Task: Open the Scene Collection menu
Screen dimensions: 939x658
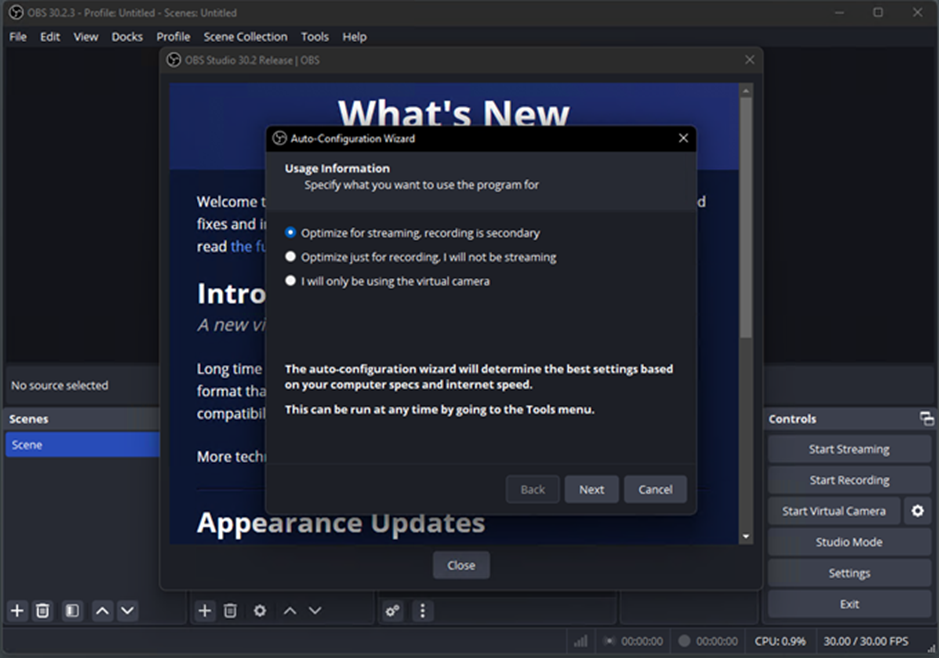Action: click(x=245, y=37)
